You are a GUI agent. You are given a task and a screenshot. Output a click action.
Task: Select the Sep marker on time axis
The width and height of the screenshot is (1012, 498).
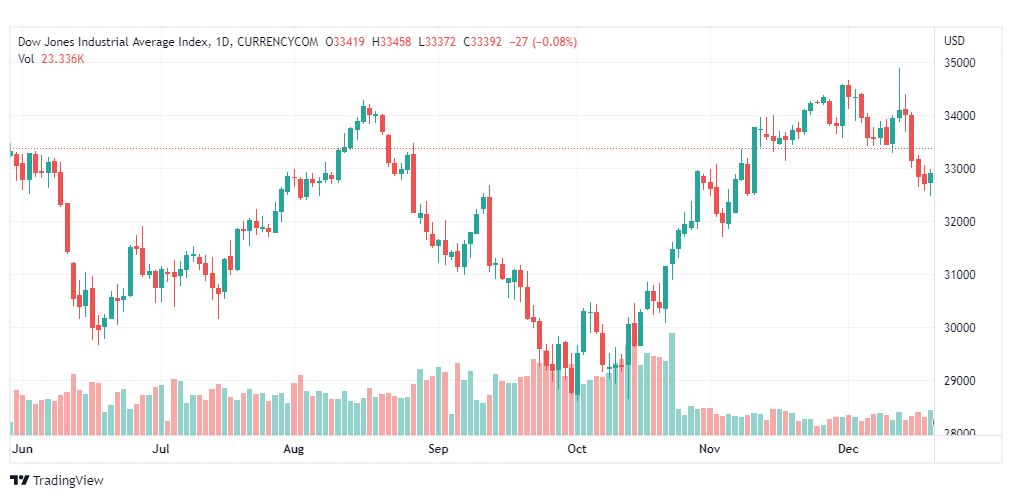pos(437,450)
